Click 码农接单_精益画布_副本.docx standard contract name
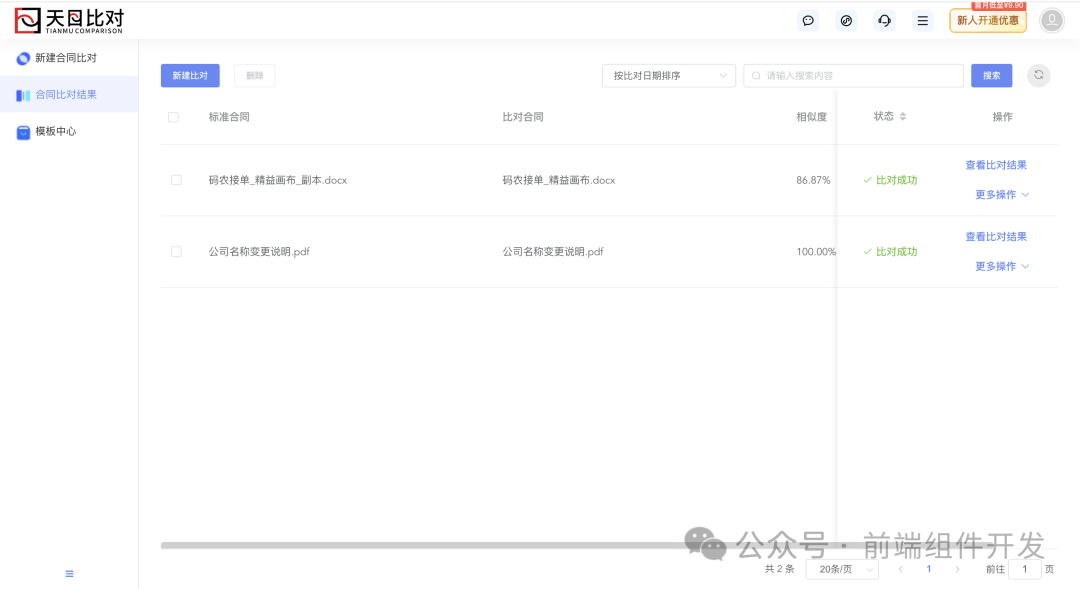 [278, 180]
